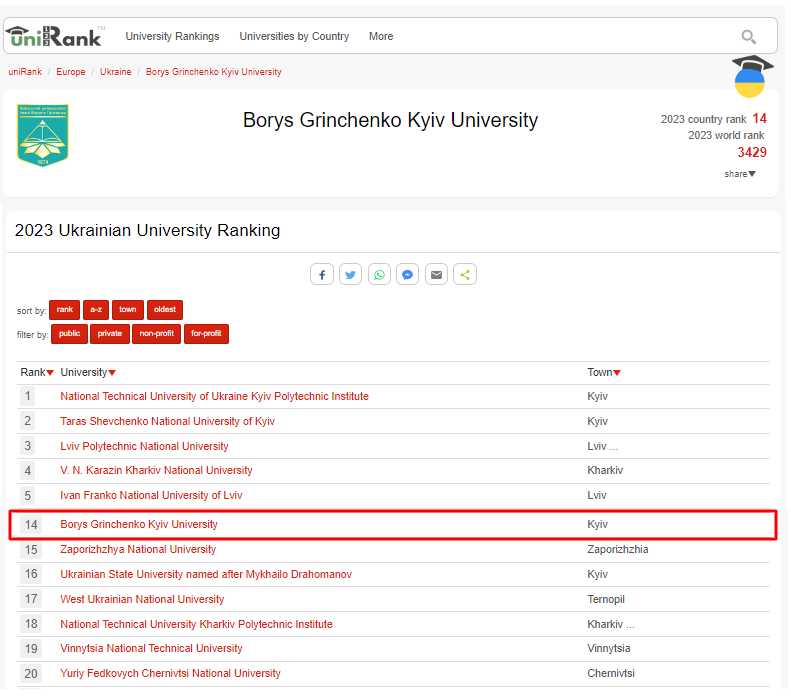
Task: Expand the share dropdown arrow
Action: pyautogui.click(x=740, y=174)
